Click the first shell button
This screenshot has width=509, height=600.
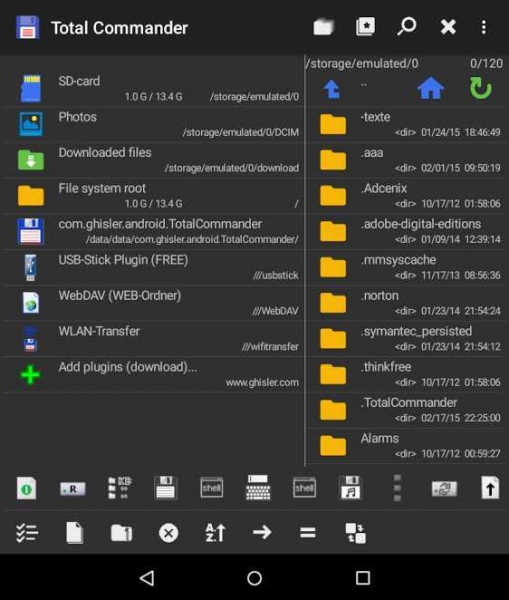point(212,488)
